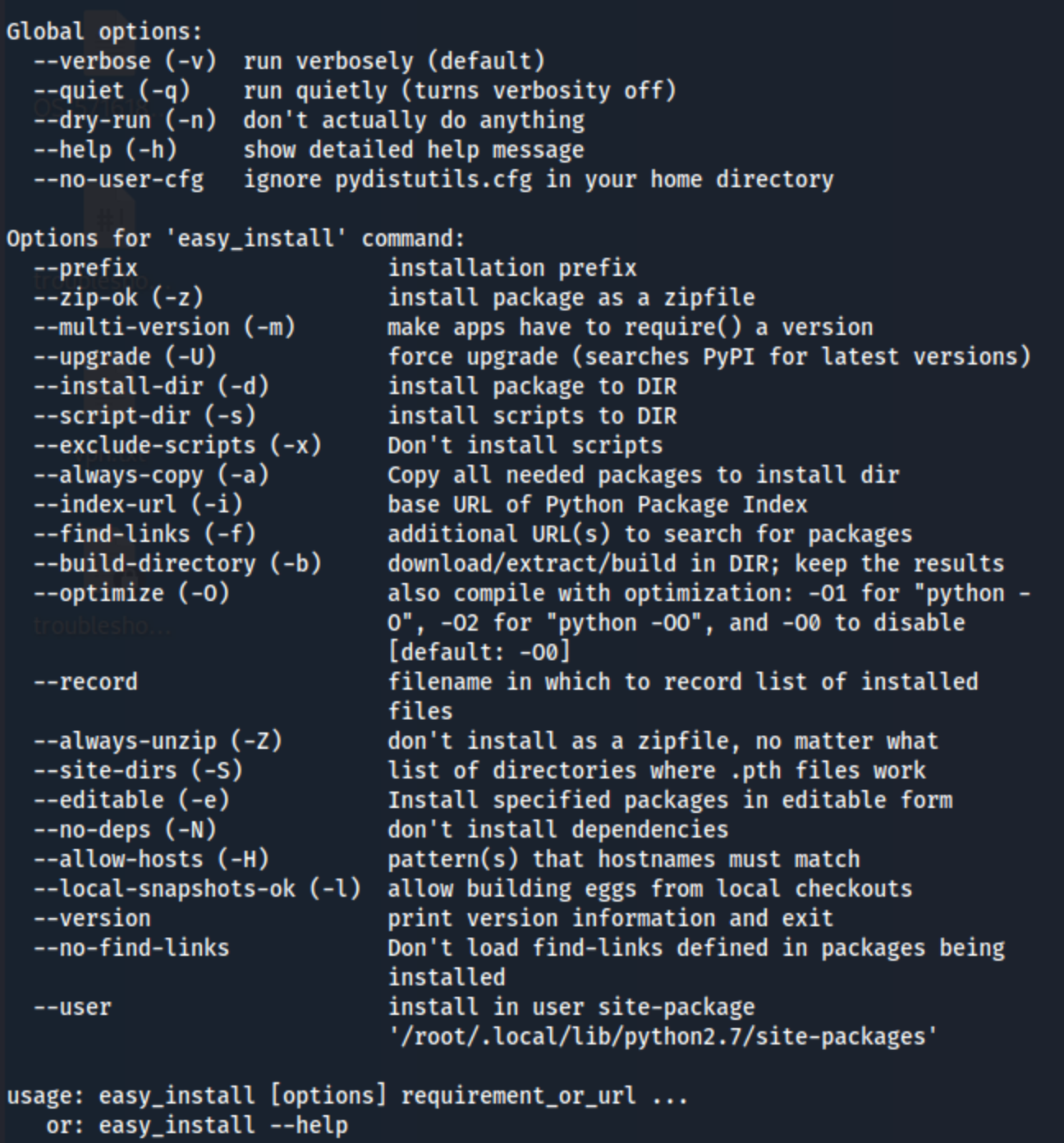The image size is (1064, 1143).
Task: Click the --local-snapshots-ok (-l) option text
Action: (x=197, y=889)
